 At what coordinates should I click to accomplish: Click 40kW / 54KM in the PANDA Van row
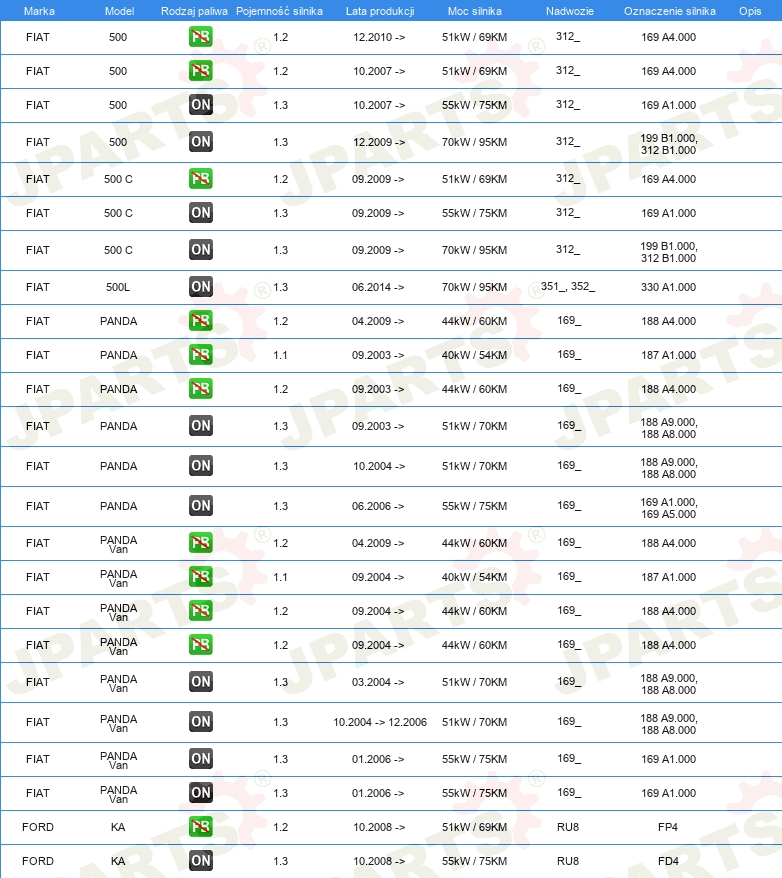pos(475,577)
